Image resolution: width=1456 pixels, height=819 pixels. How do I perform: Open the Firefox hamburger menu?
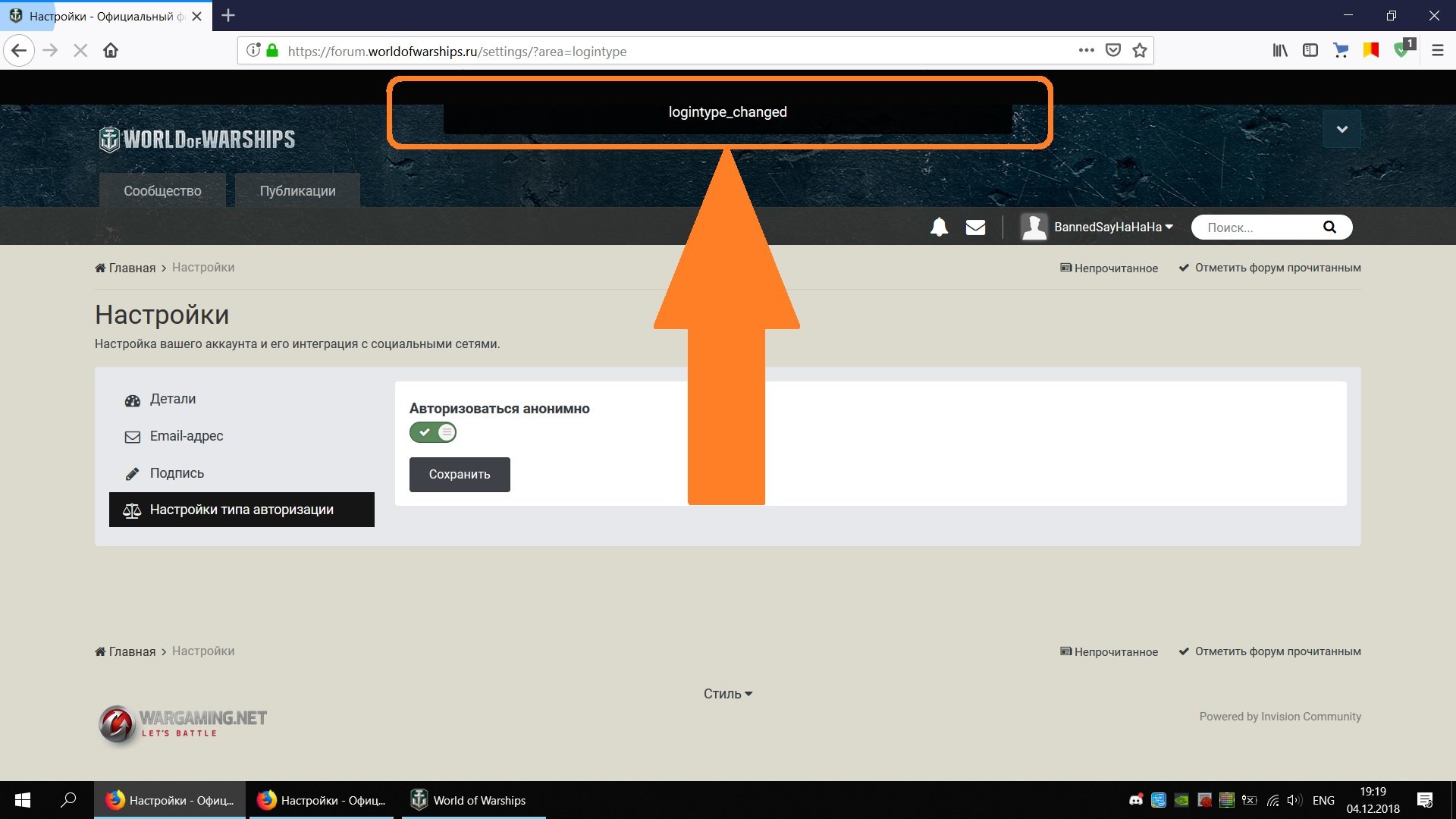pyautogui.click(x=1437, y=51)
